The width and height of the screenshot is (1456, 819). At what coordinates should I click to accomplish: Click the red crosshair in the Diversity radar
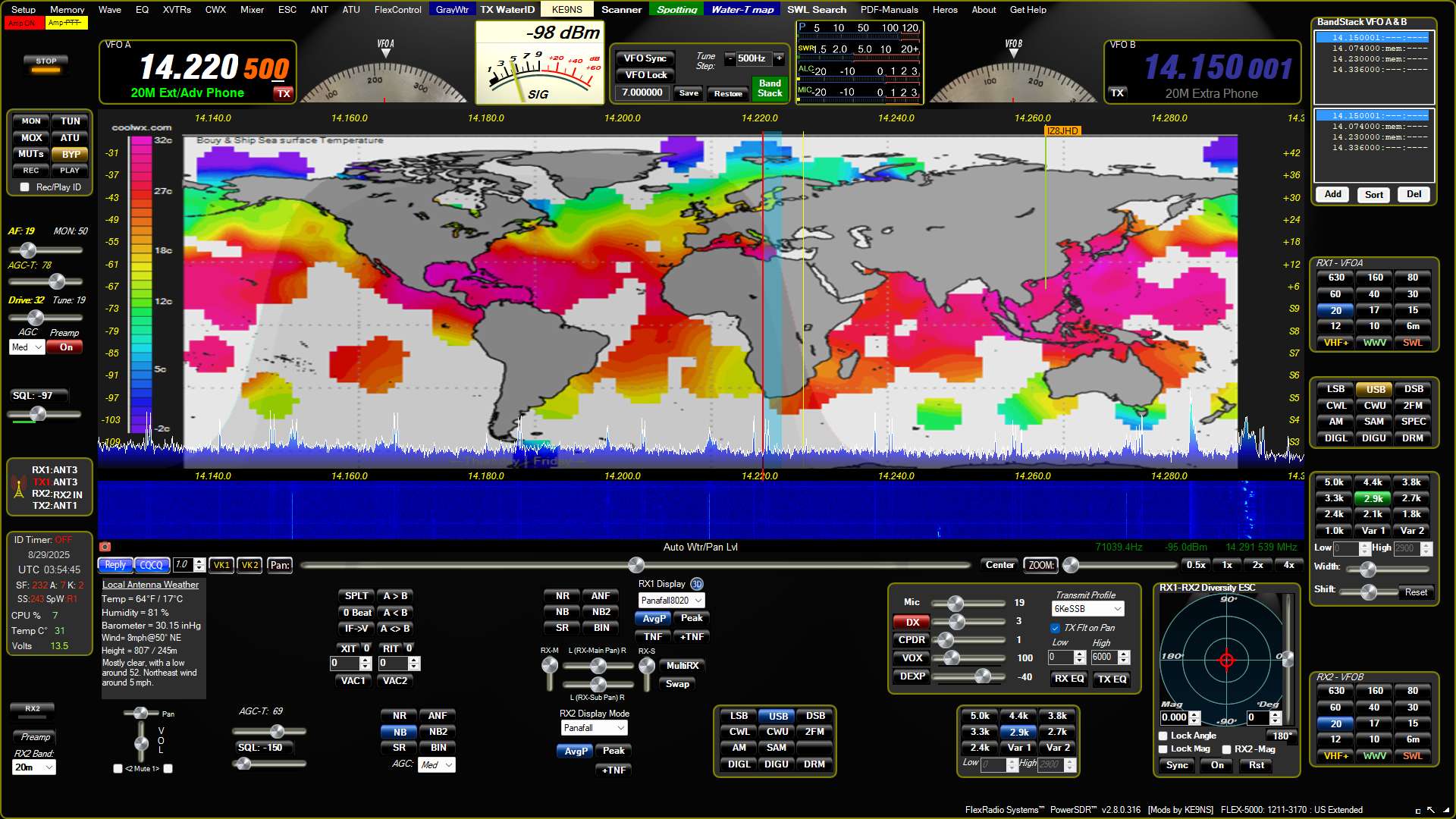(1226, 660)
